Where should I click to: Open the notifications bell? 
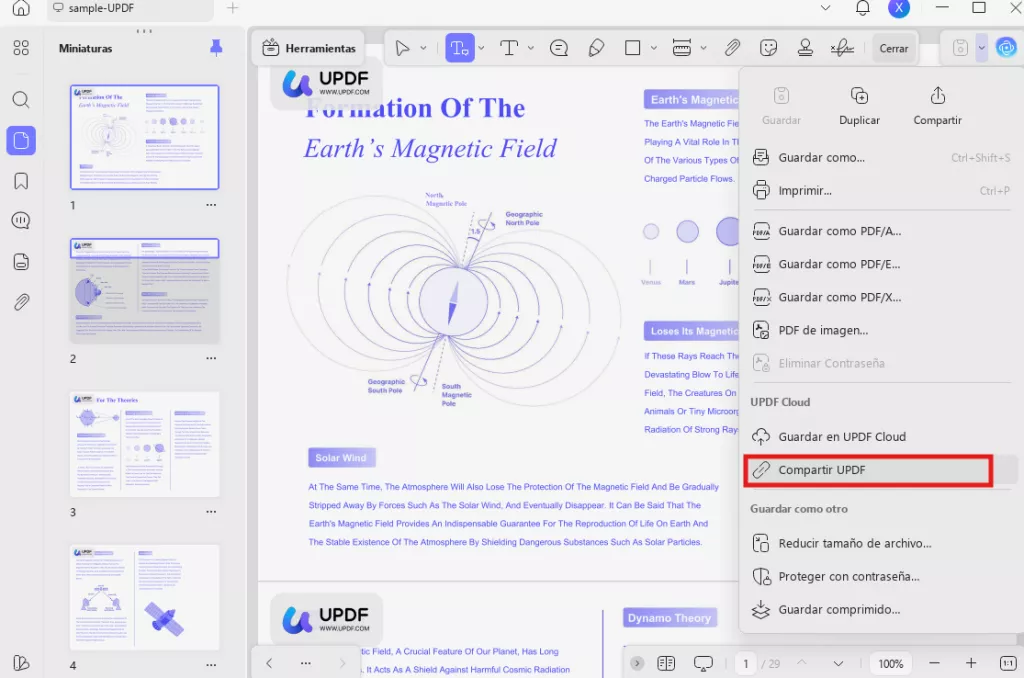863,8
